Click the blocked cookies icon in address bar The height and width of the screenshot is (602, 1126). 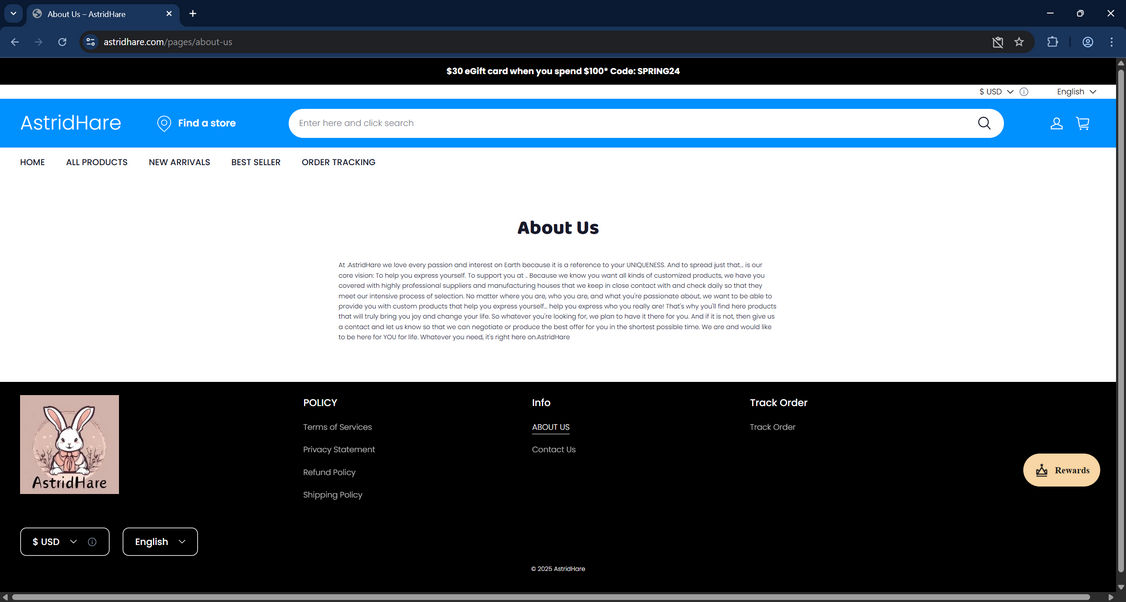997,42
